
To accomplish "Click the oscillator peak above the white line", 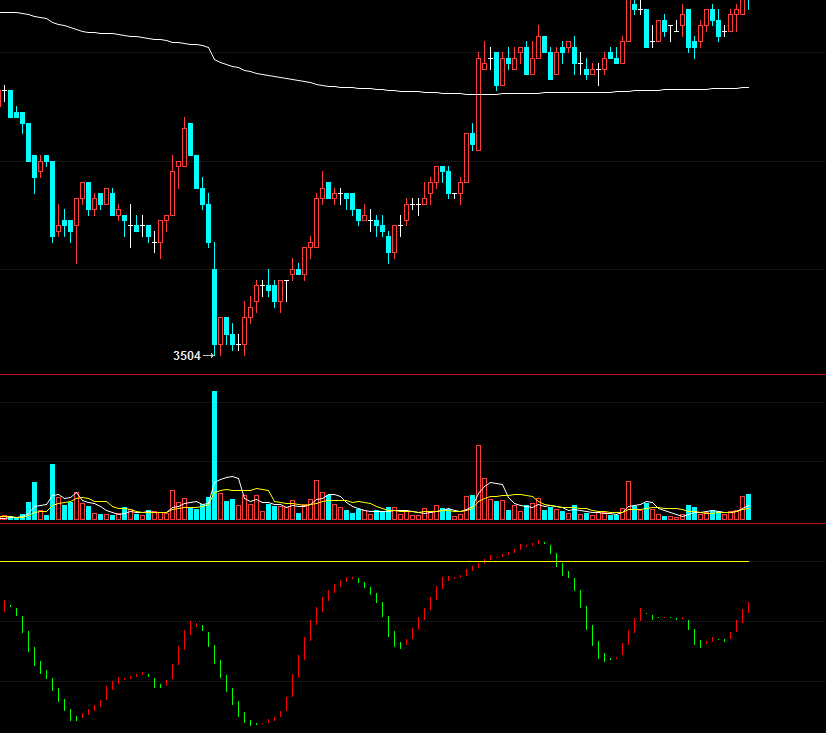I will pyautogui.click(x=541, y=542).
